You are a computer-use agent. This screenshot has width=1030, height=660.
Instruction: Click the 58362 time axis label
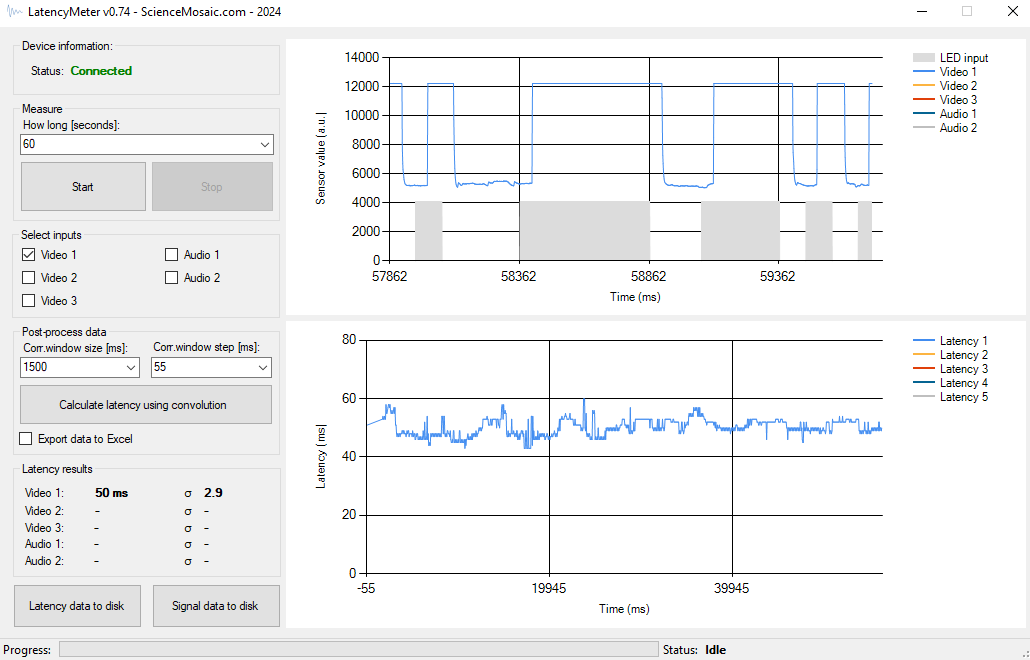(519, 276)
